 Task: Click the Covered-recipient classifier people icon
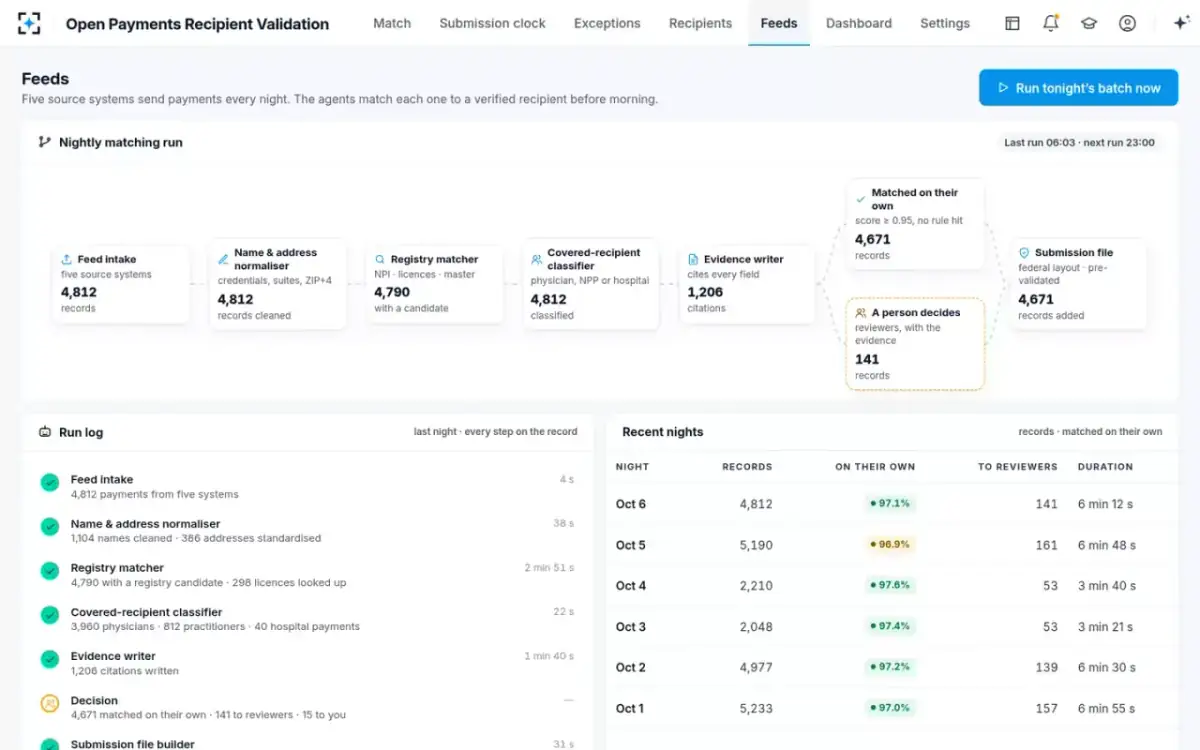(x=537, y=259)
